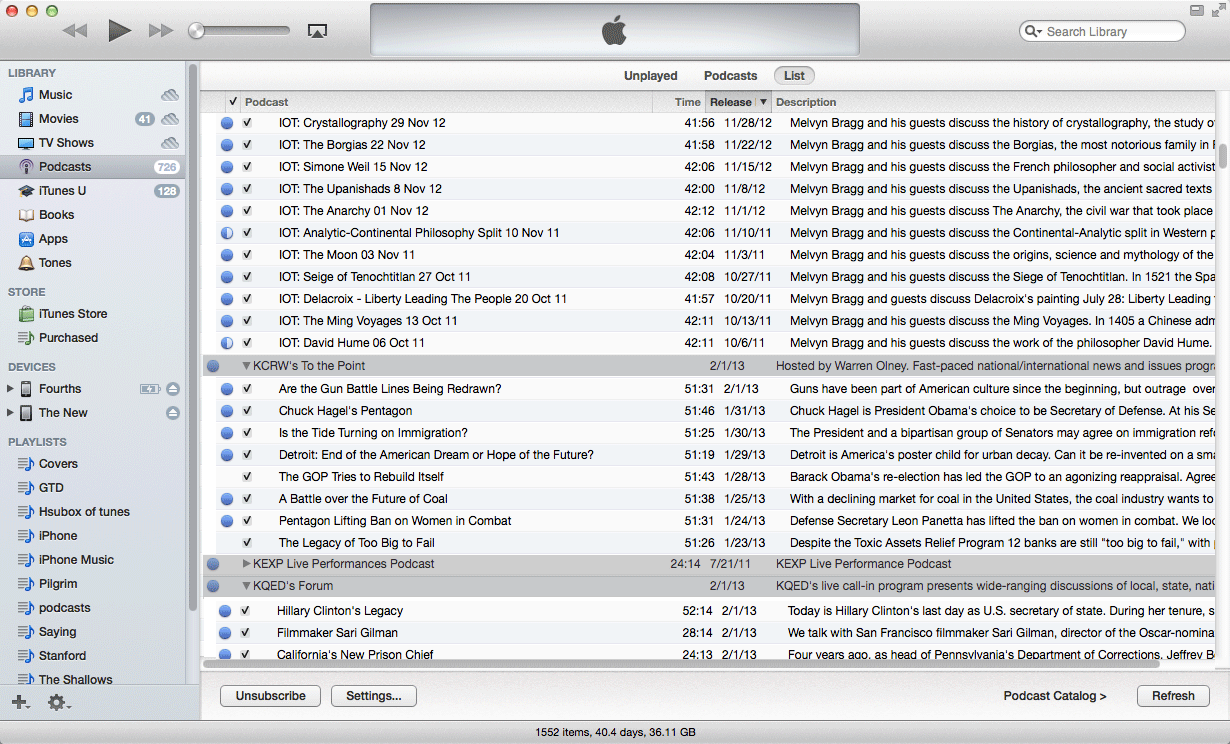Click half-played dot for IOT: David Hume
The width and height of the screenshot is (1230, 744).
[x=227, y=343]
